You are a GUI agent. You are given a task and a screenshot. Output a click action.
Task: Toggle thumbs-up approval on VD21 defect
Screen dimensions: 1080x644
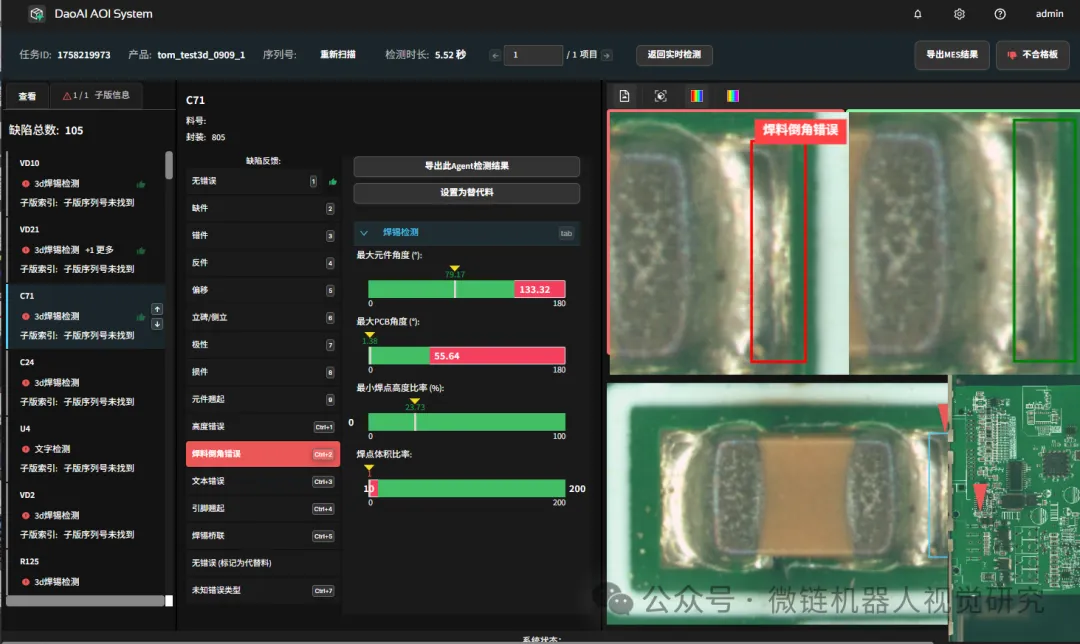pyautogui.click(x=141, y=250)
